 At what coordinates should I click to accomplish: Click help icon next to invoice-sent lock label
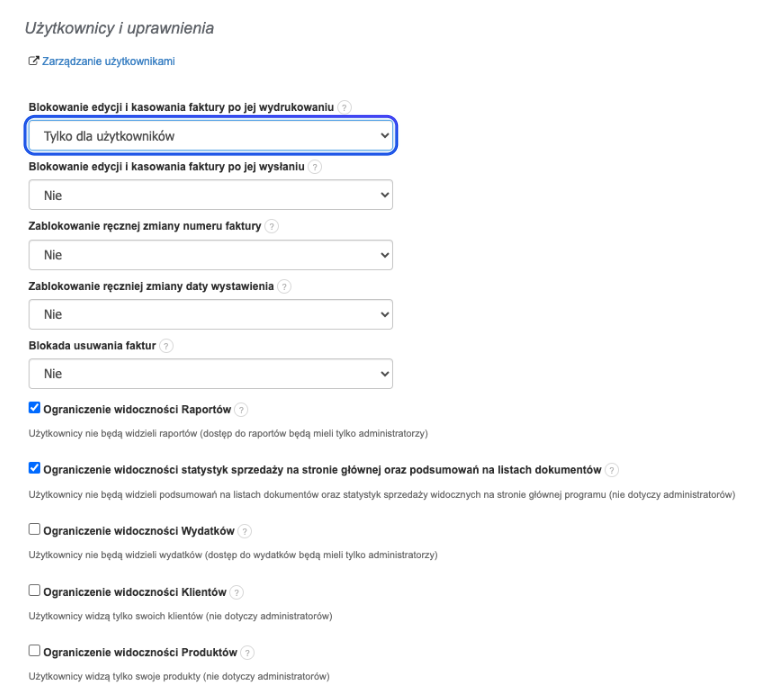(x=315, y=167)
